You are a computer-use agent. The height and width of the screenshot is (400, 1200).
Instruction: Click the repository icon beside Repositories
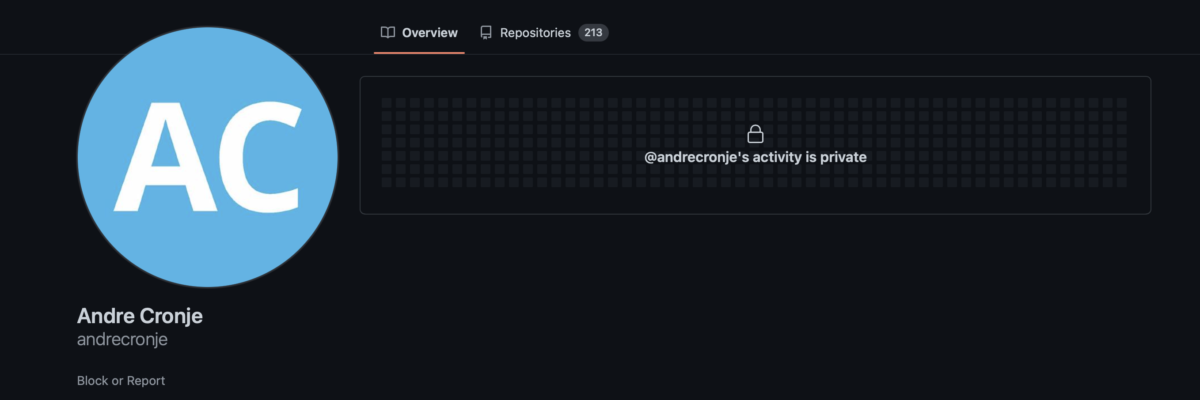(486, 33)
